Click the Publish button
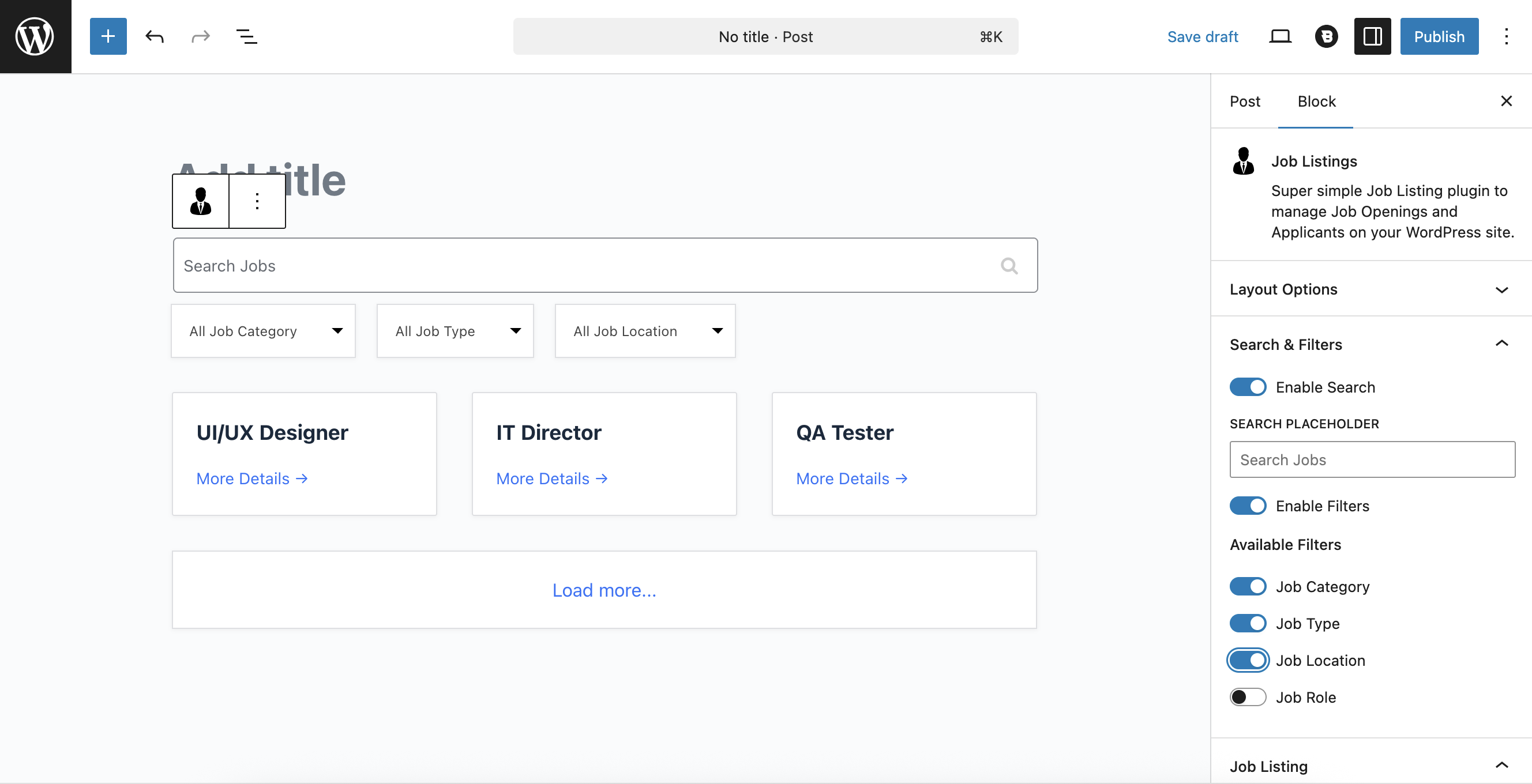Viewport: 1532px width, 784px height. point(1439,36)
